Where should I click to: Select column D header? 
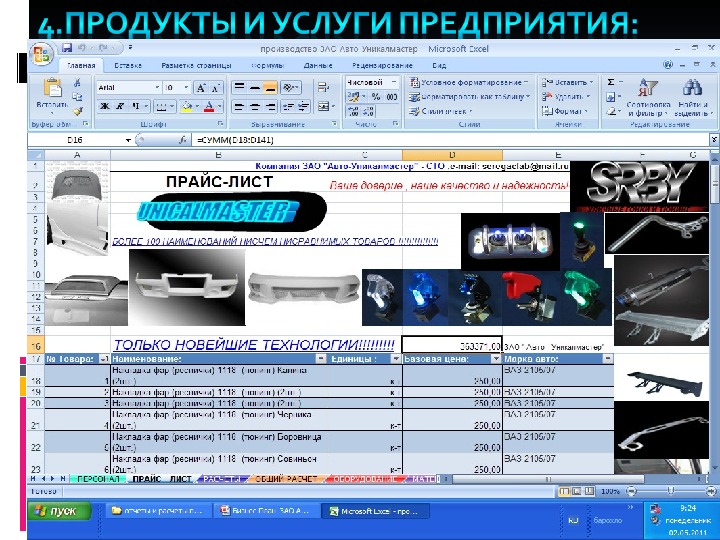click(452, 155)
